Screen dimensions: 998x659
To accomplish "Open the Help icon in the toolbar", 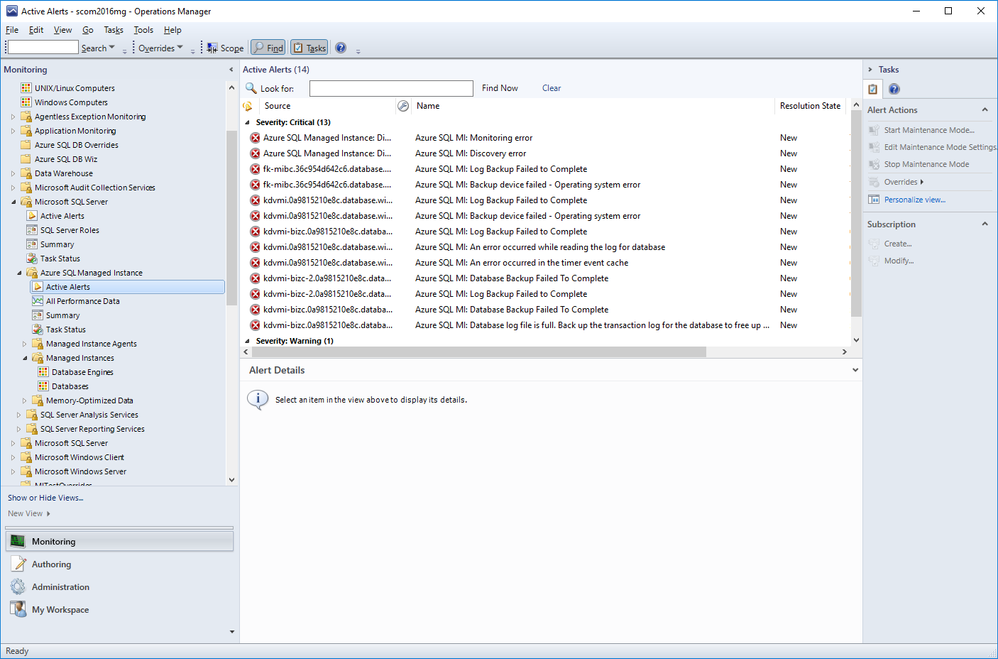I will 341,48.
